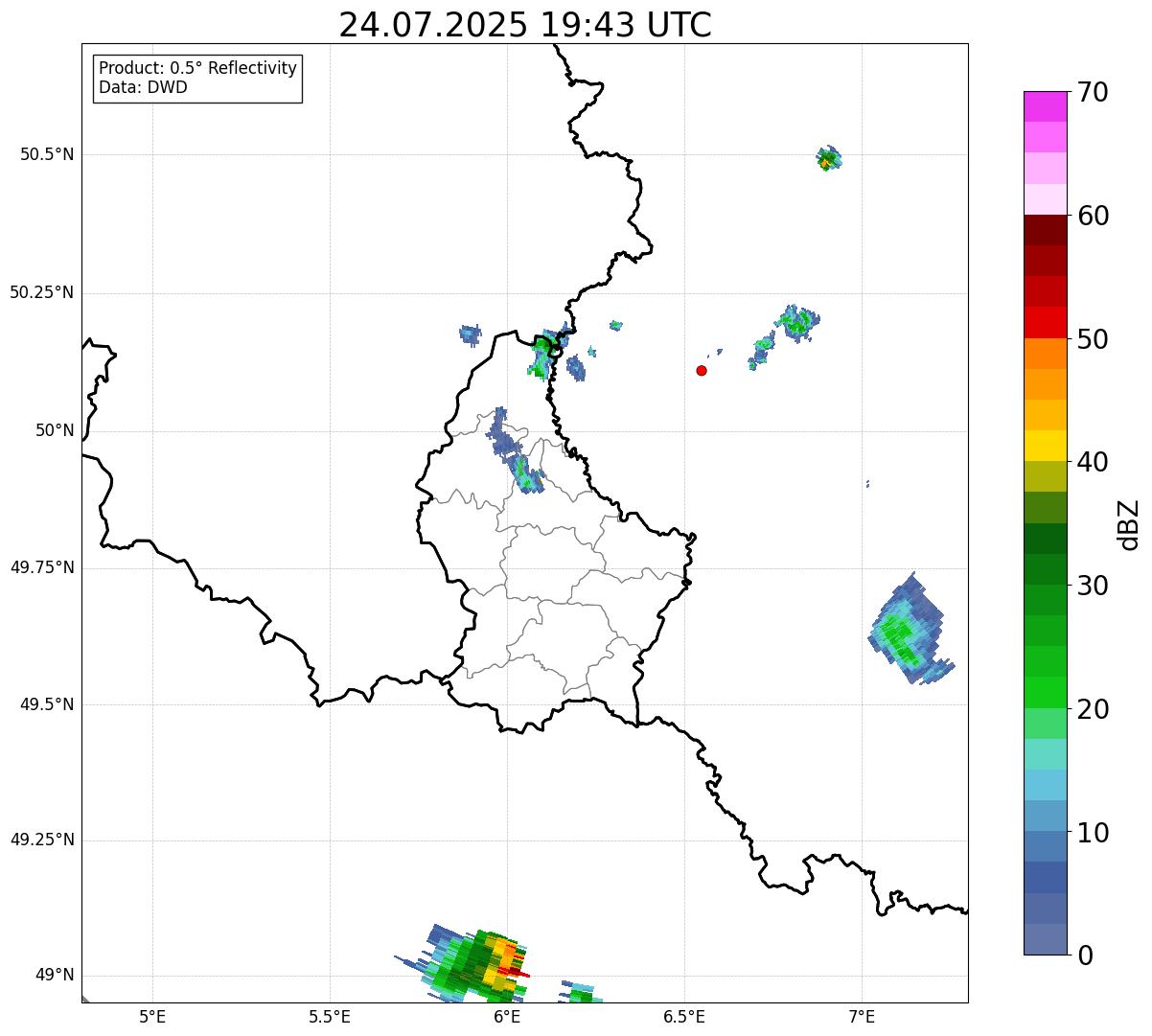Click the colorbar label 30
1152x1036 pixels.
[1094, 586]
